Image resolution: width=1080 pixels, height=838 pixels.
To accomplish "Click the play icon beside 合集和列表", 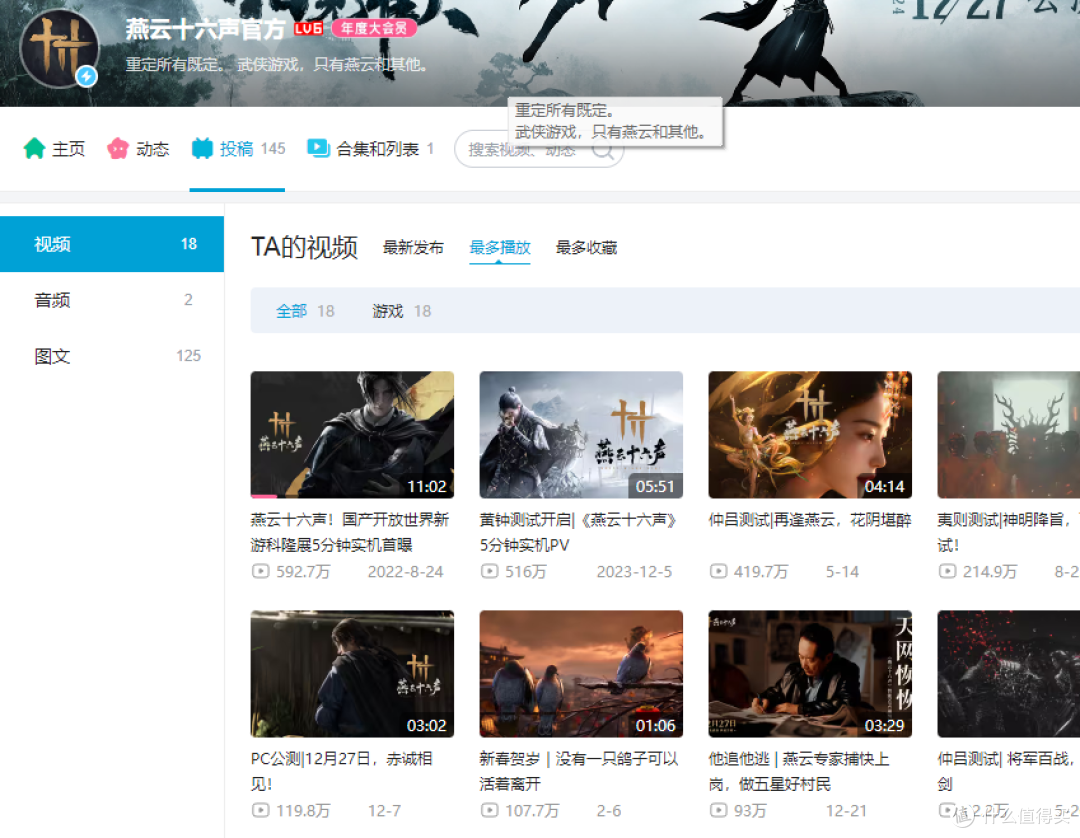I will (x=318, y=147).
